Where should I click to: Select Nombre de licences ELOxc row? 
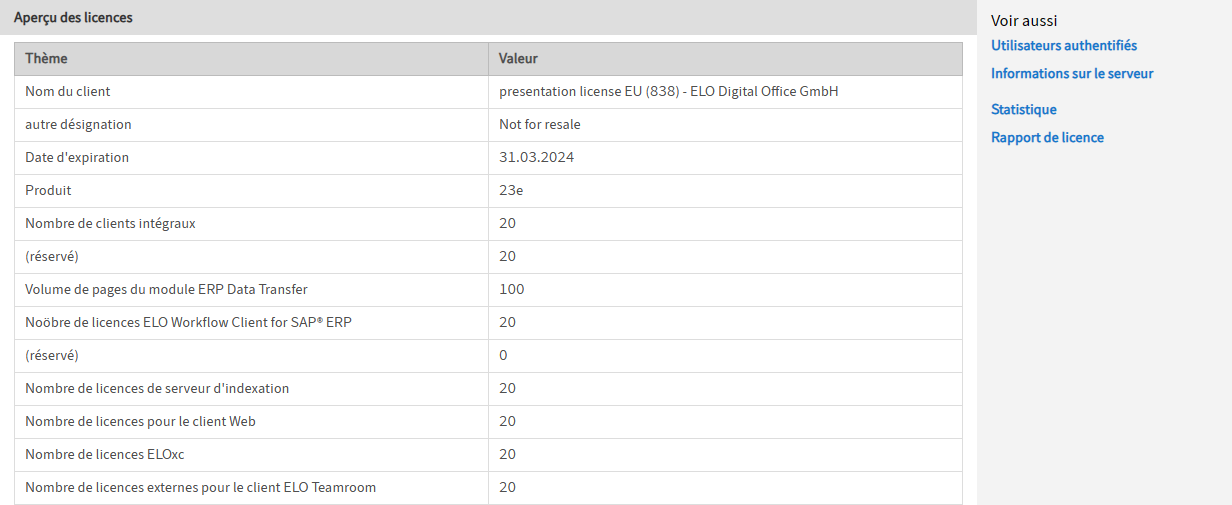(488, 455)
